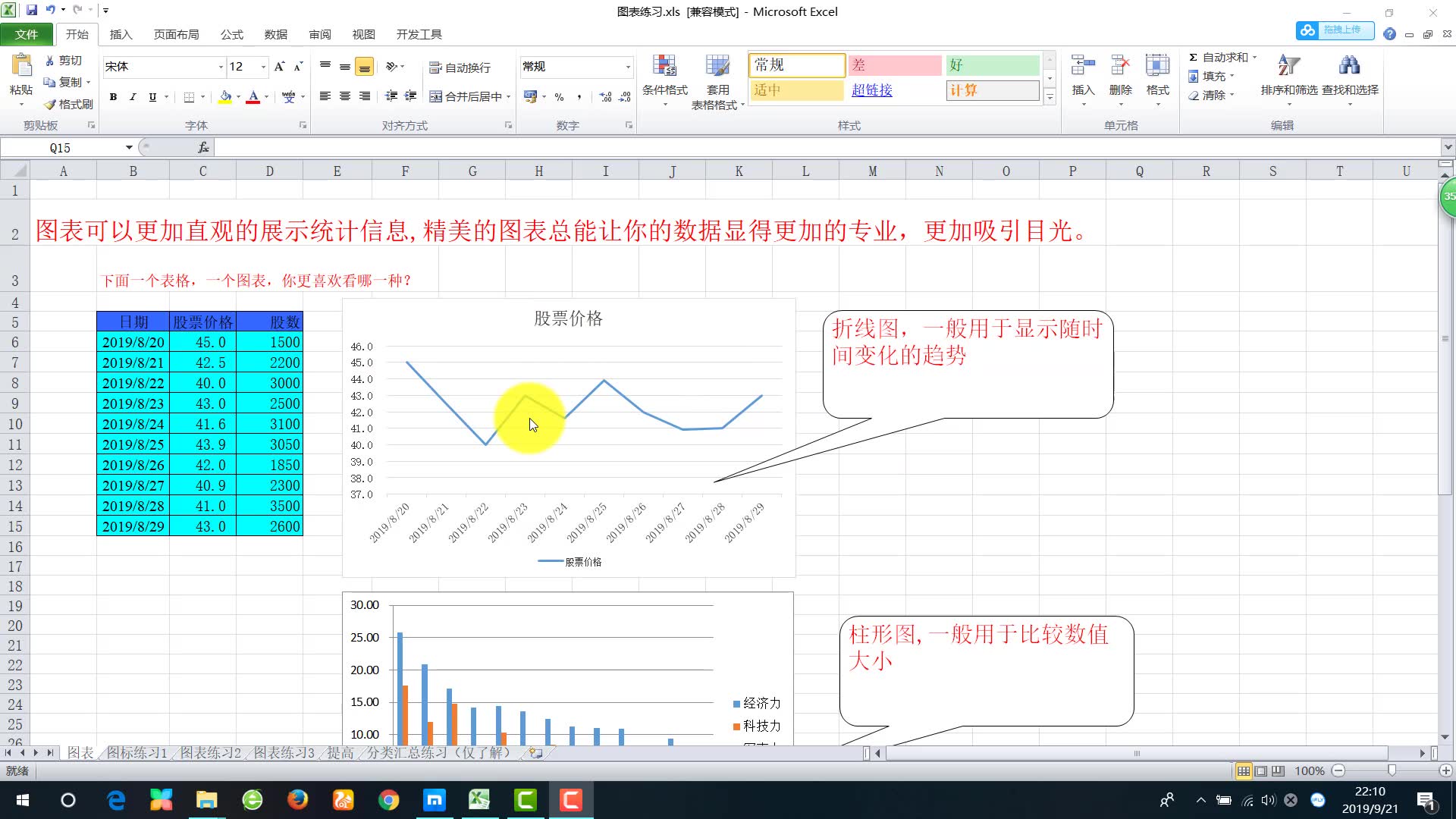Enable Wrap Text option
Screen dimensions: 1456x819
click(x=460, y=67)
